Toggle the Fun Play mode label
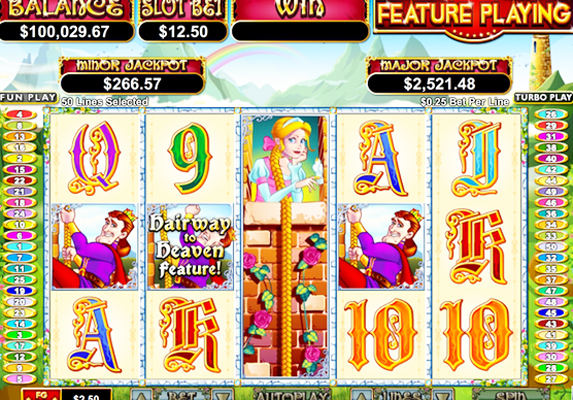 point(29,98)
